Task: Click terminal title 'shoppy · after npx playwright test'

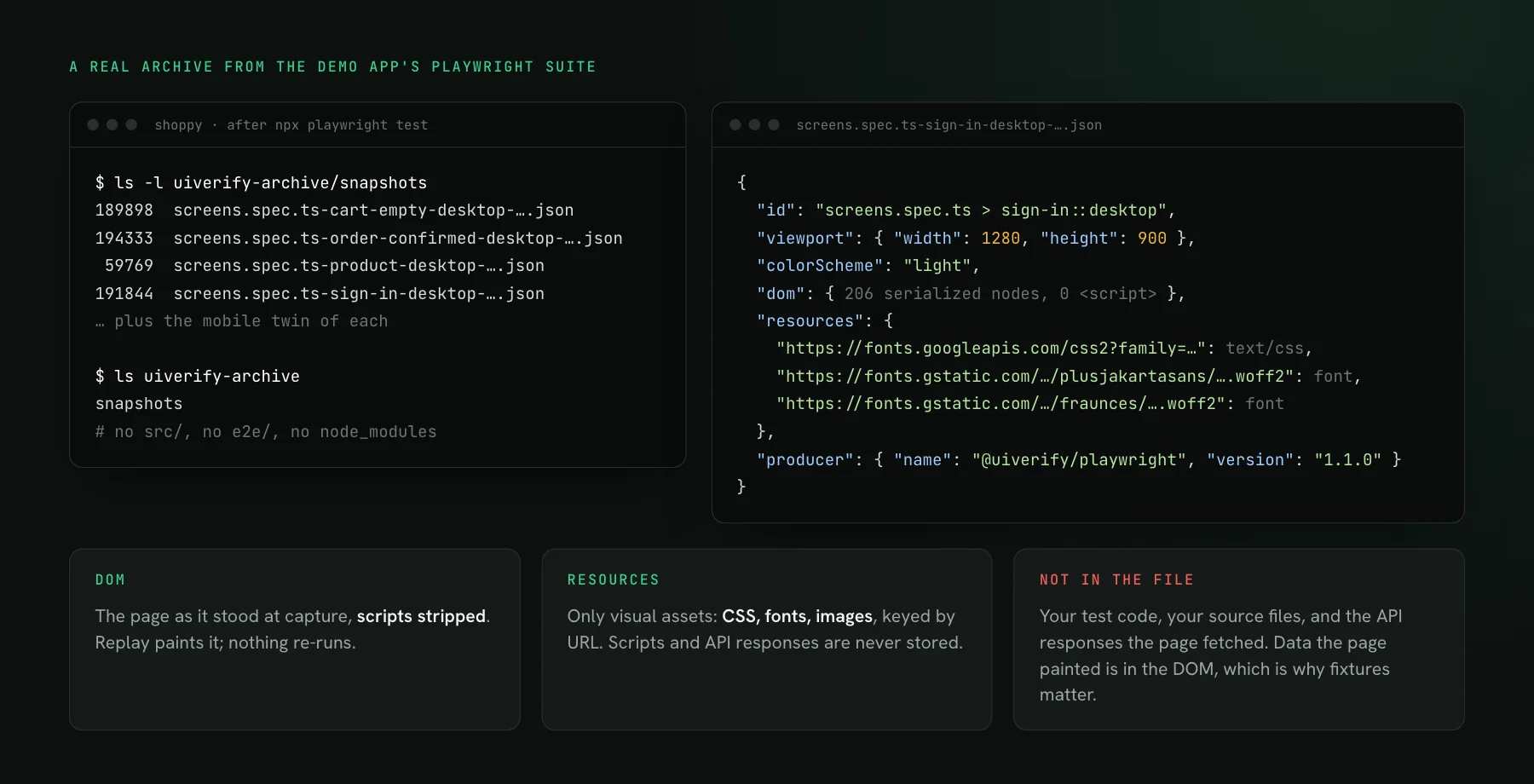Action: 291,125
